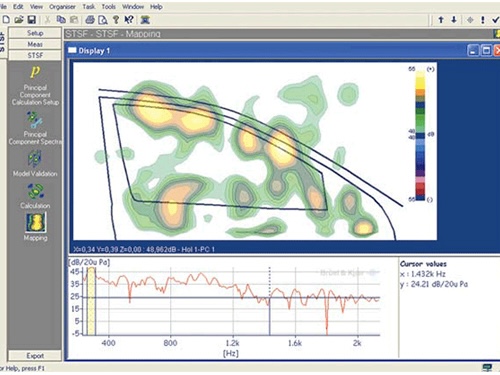Click the Print icon in toolbar
Viewport: 500px width, 375px height.
[x=90, y=20]
